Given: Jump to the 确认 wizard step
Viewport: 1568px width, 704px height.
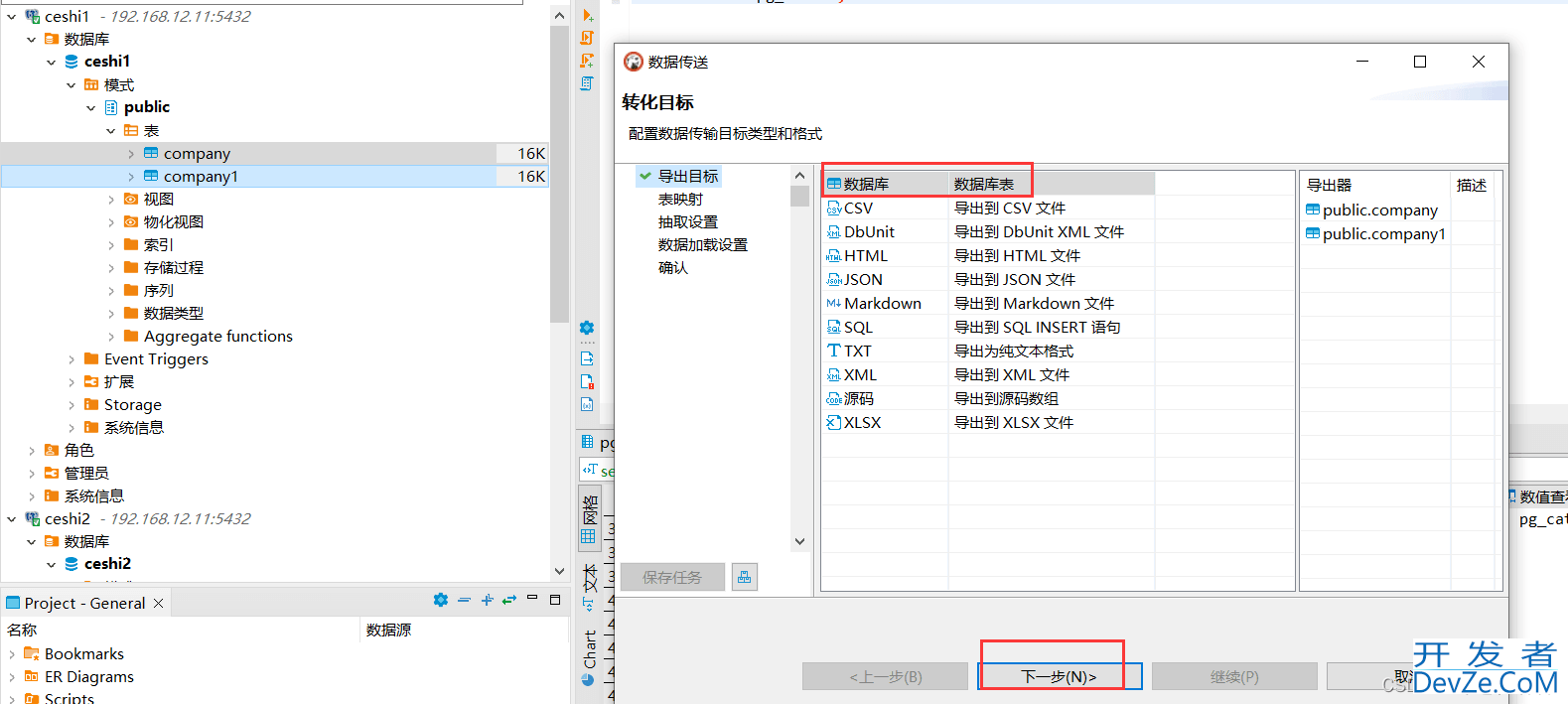Looking at the screenshot, I should (x=673, y=267).
